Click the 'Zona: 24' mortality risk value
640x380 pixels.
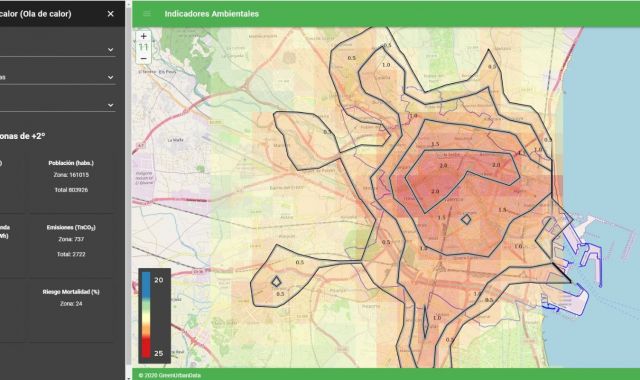click(71, 304)
